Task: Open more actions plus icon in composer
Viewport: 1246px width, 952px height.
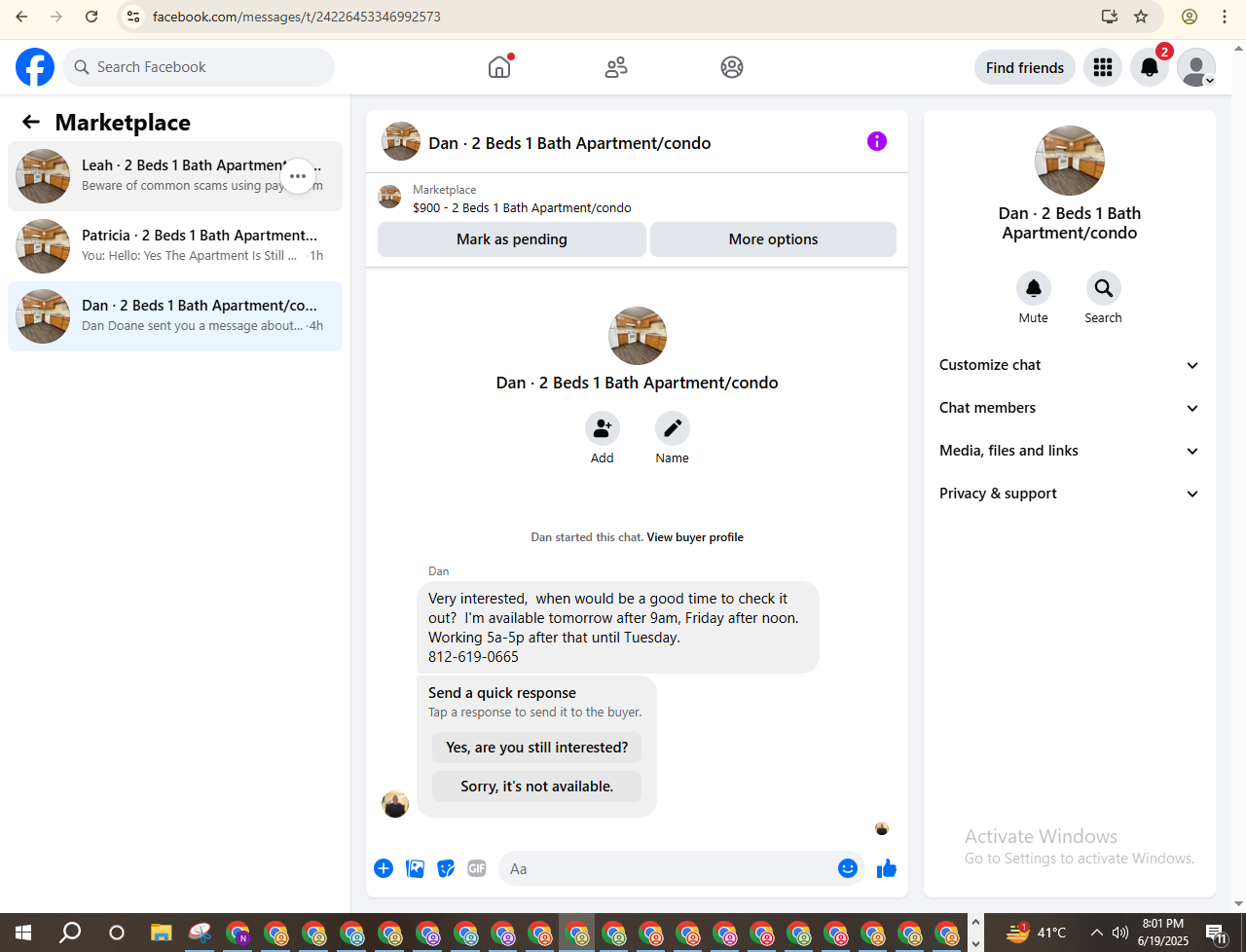Action: pyautogui.click(x=384, y=868)
